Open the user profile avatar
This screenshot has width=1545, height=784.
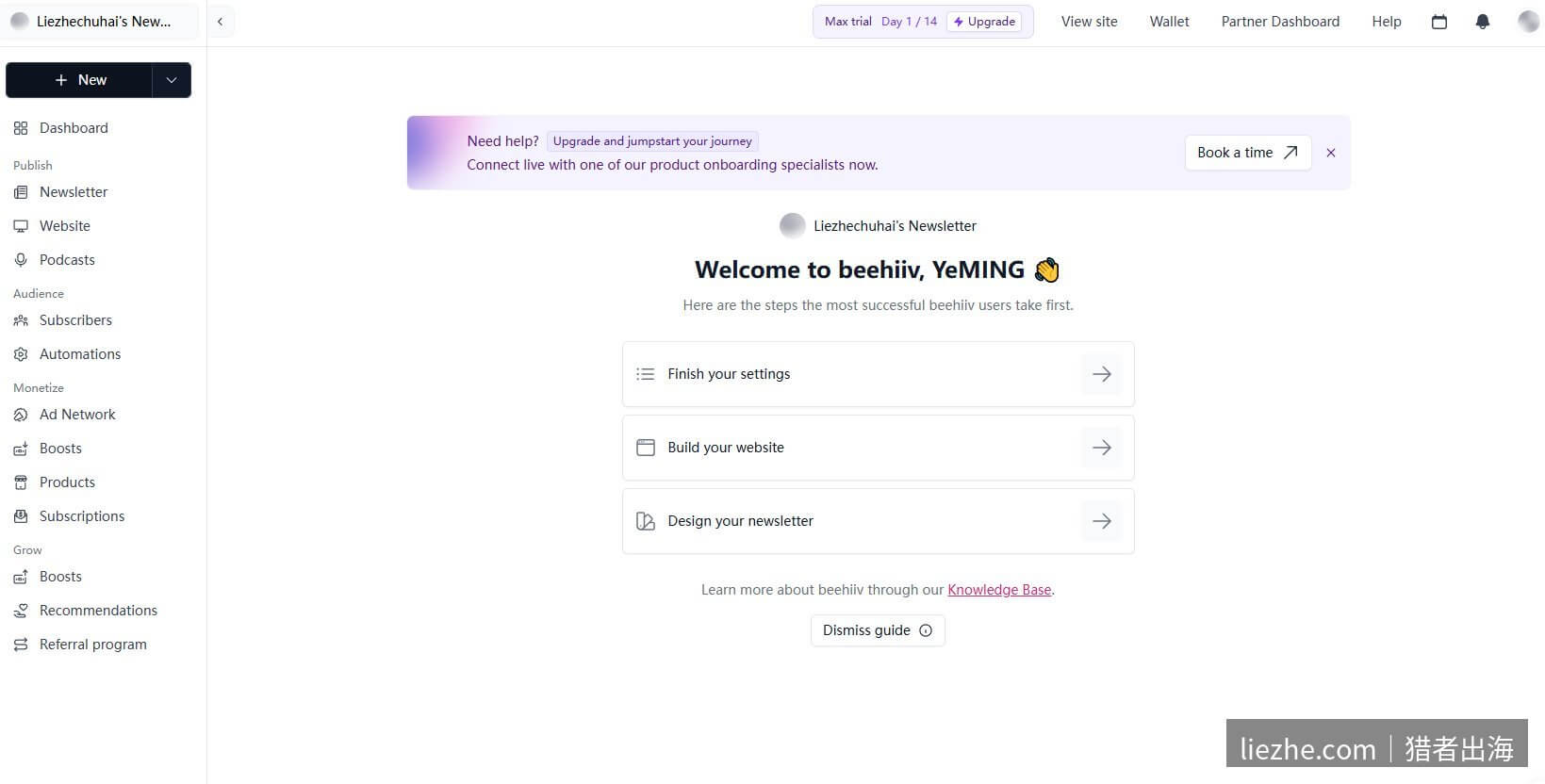(1529, 22)
